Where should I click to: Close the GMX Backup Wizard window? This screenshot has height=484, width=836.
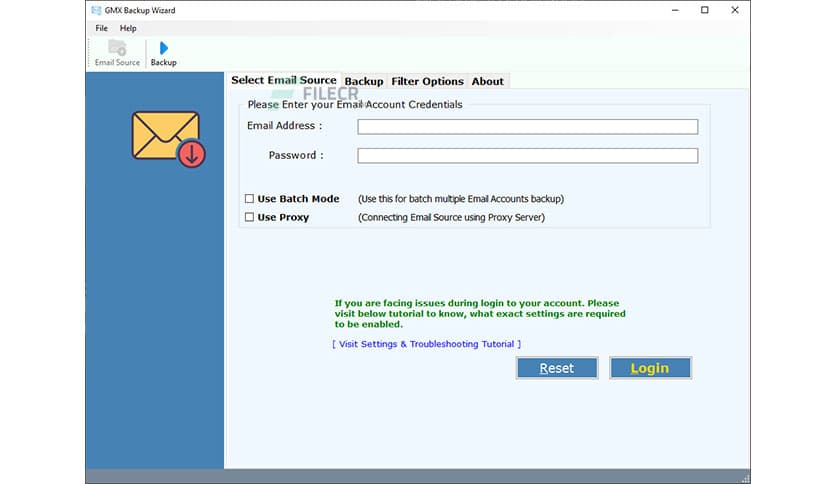(735, 10)
